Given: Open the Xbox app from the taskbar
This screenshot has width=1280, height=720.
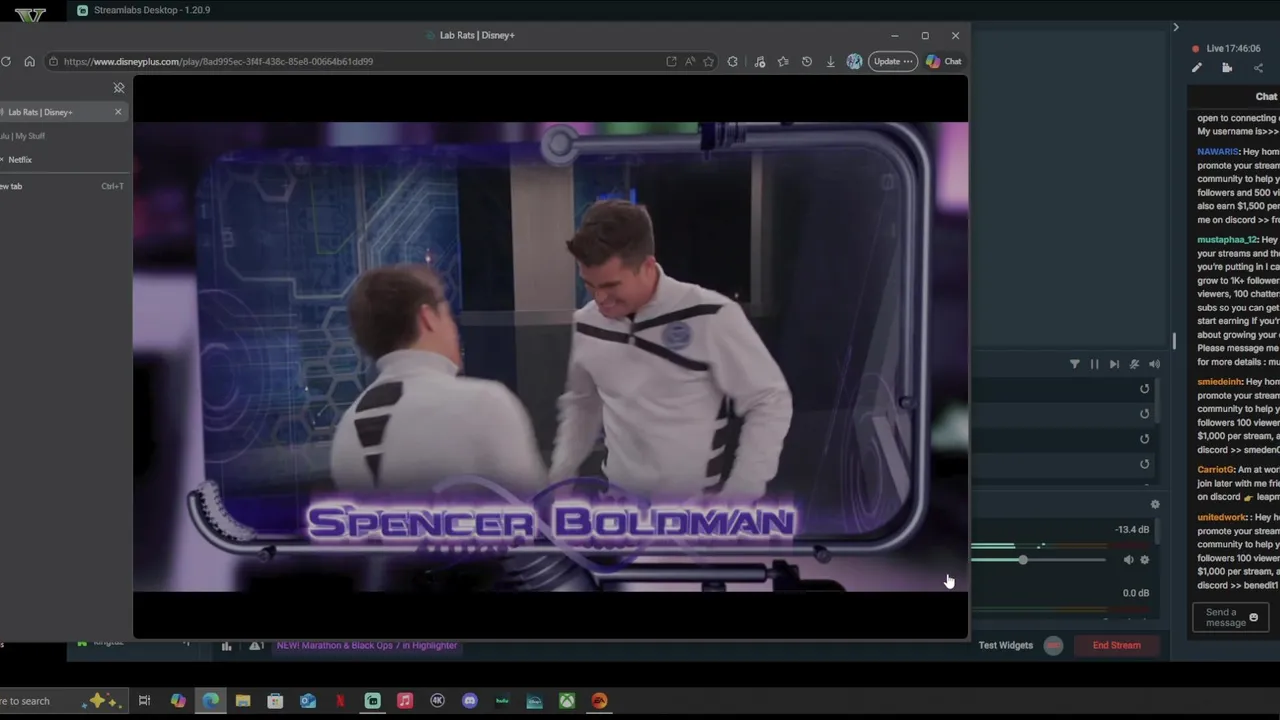Looking at the screenshot, I should click(x=567, y=701).
